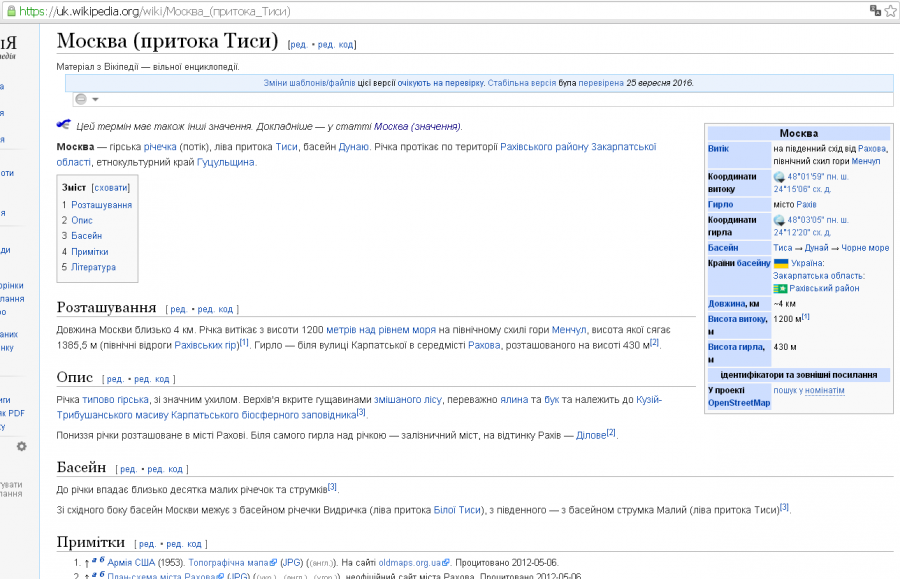Image resolution: width=900 pixels, height=579 pixels.
Task: Click the green HTTPS lock icon
Action: [x=10, y=10]
